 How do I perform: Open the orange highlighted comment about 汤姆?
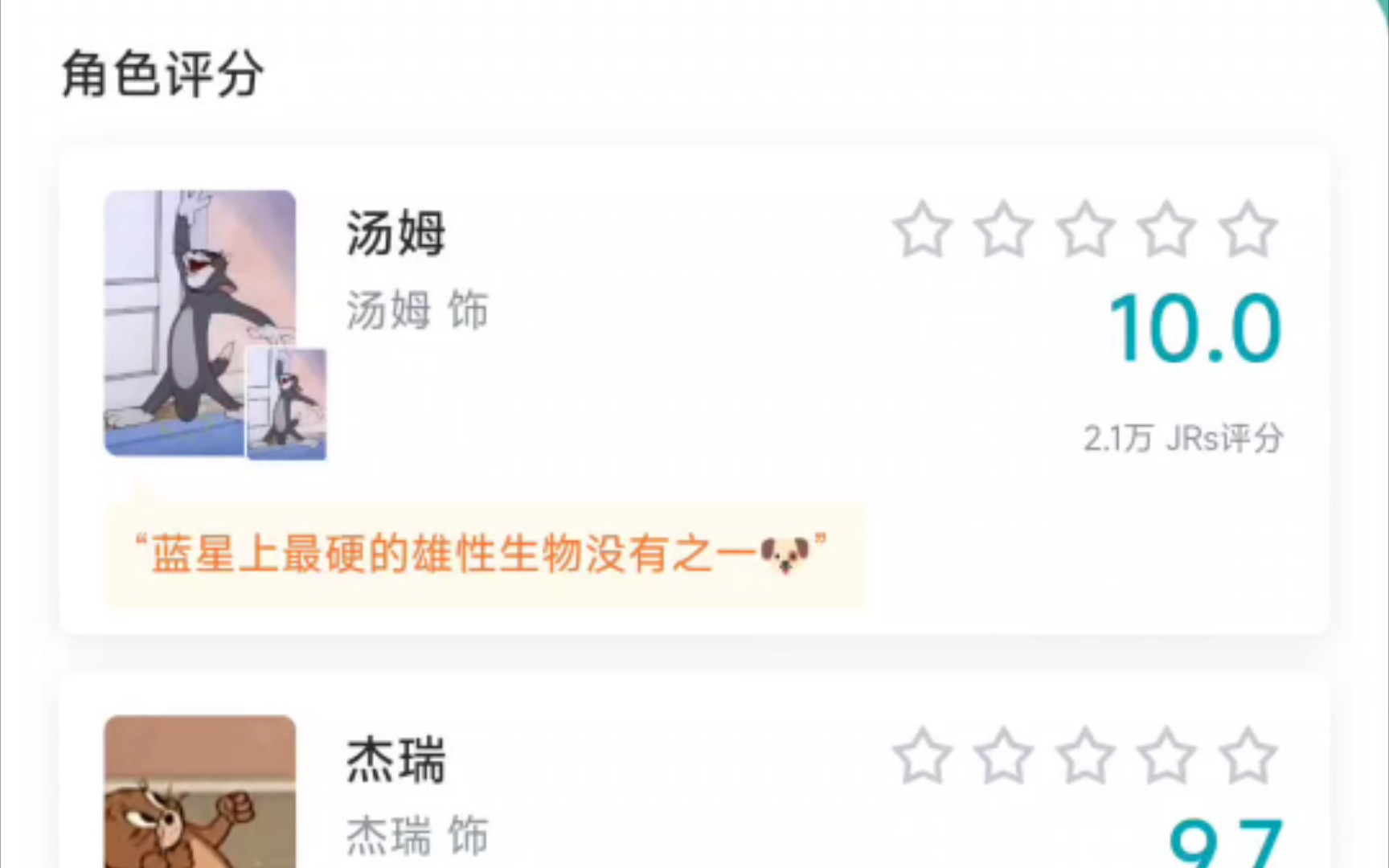485,555
